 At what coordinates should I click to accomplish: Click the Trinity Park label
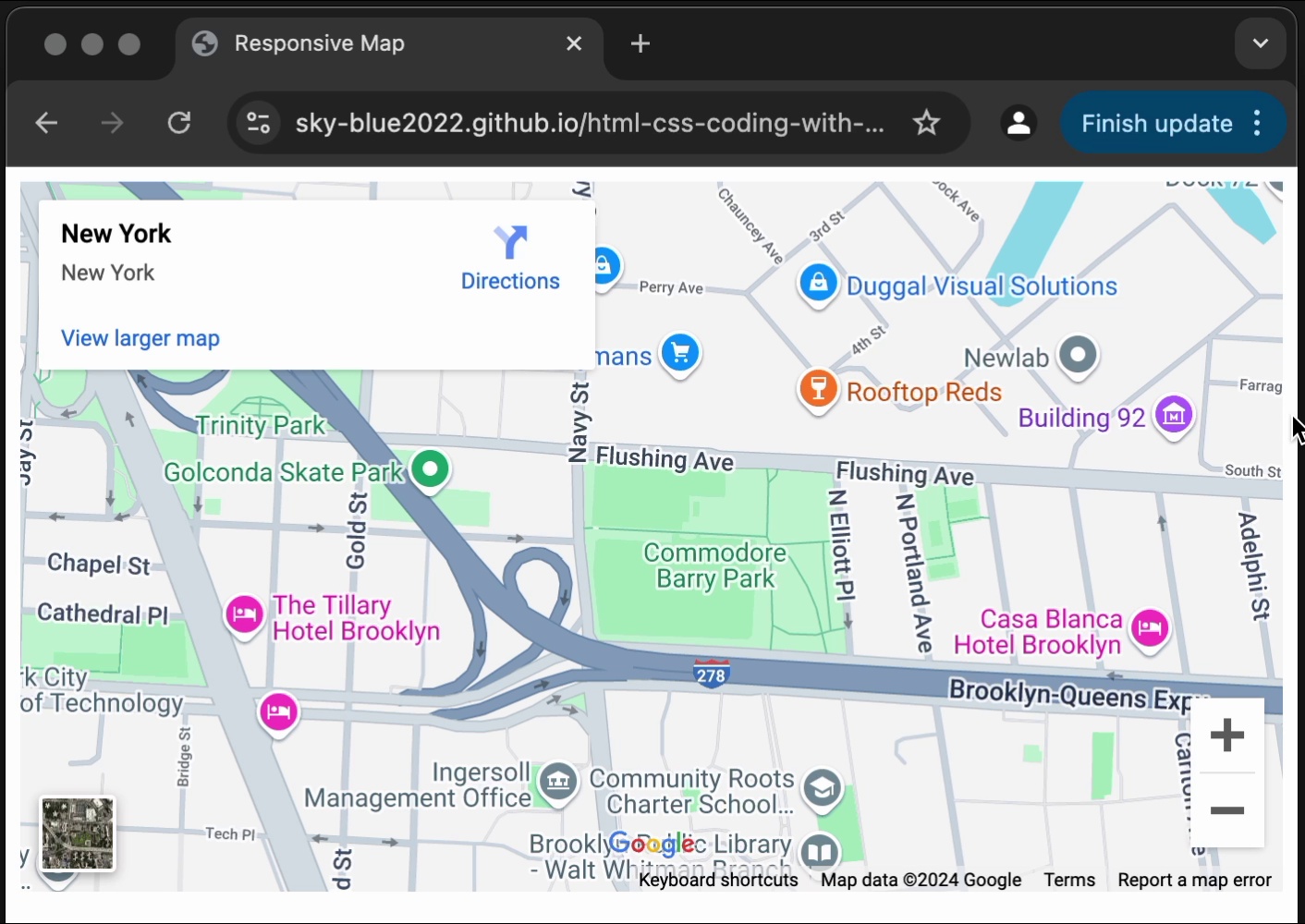point(261,425)
